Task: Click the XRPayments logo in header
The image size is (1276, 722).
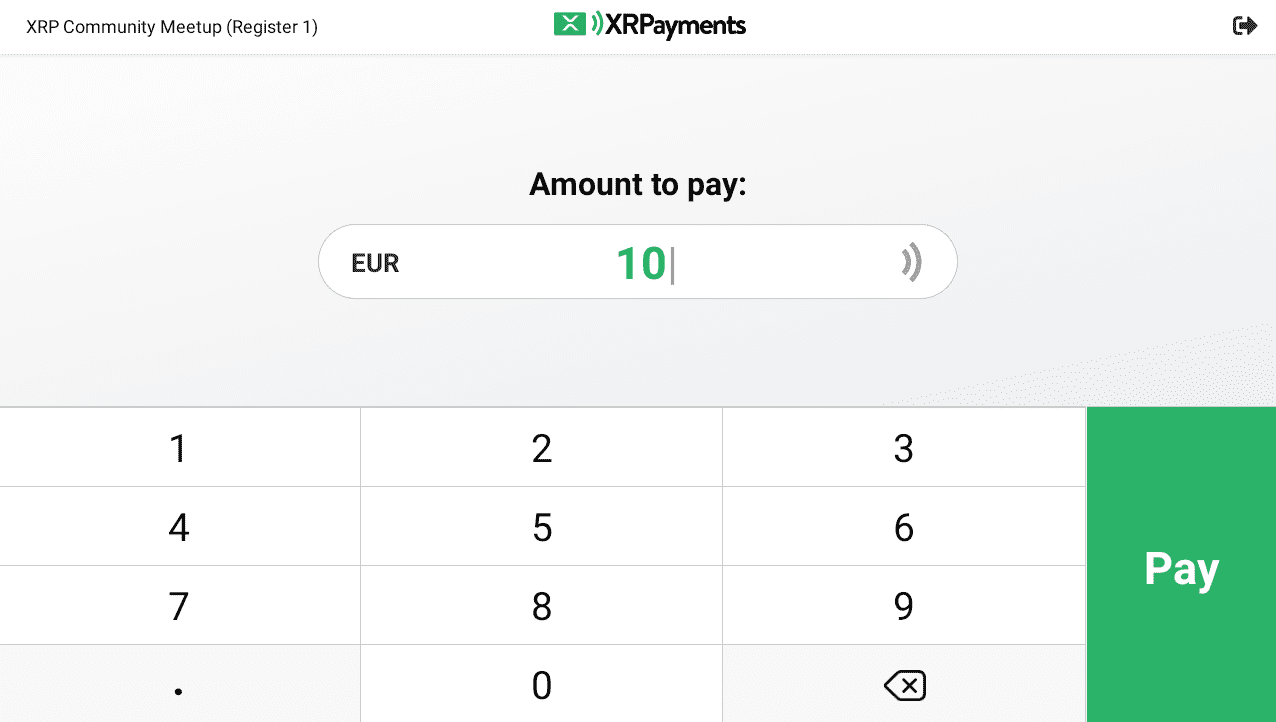Action: click(650, 25)
